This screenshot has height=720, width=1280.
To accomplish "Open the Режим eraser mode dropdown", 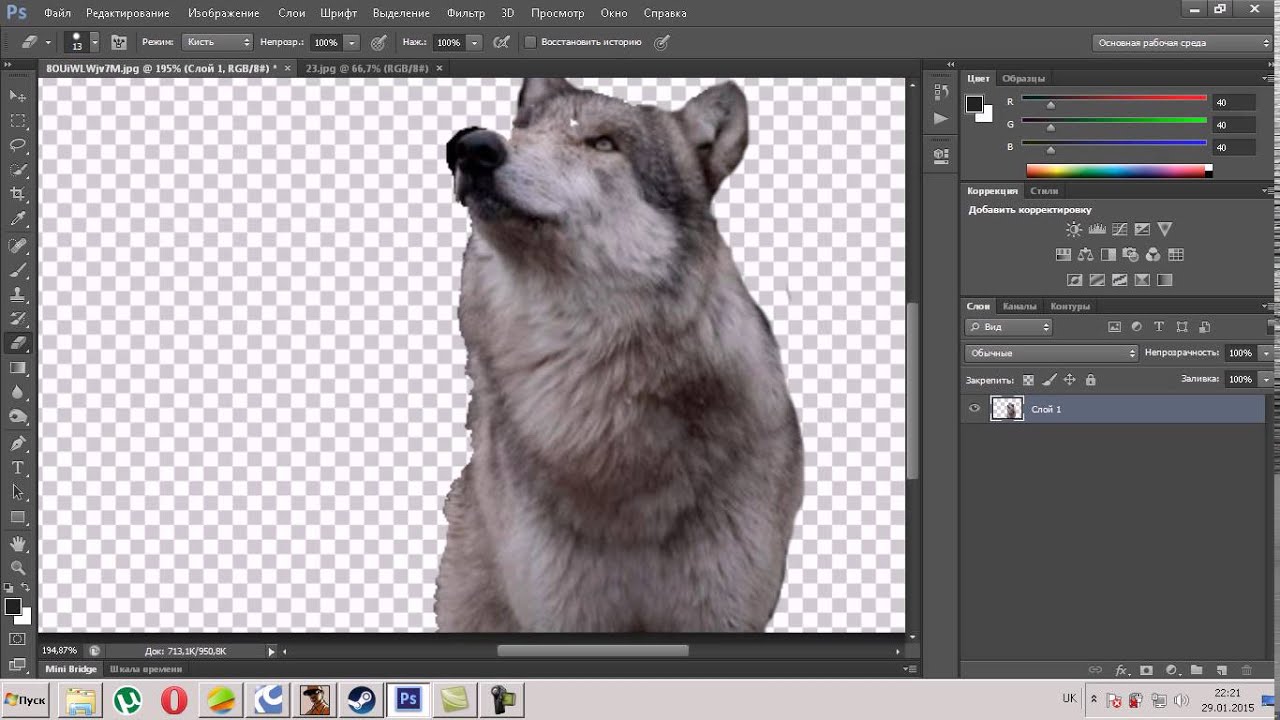I will [218, 43].
